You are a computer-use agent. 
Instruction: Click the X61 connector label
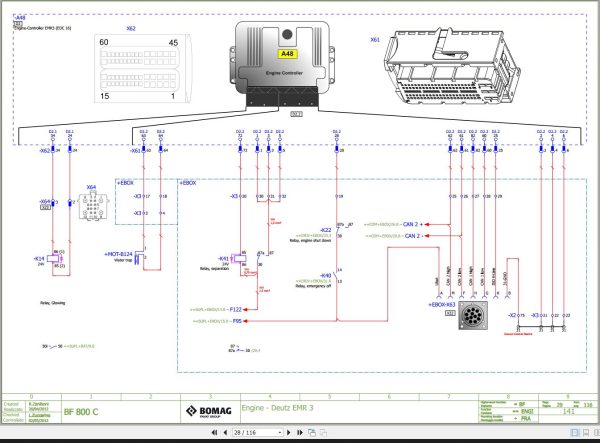pyautogui.click(x=375, y=39)
